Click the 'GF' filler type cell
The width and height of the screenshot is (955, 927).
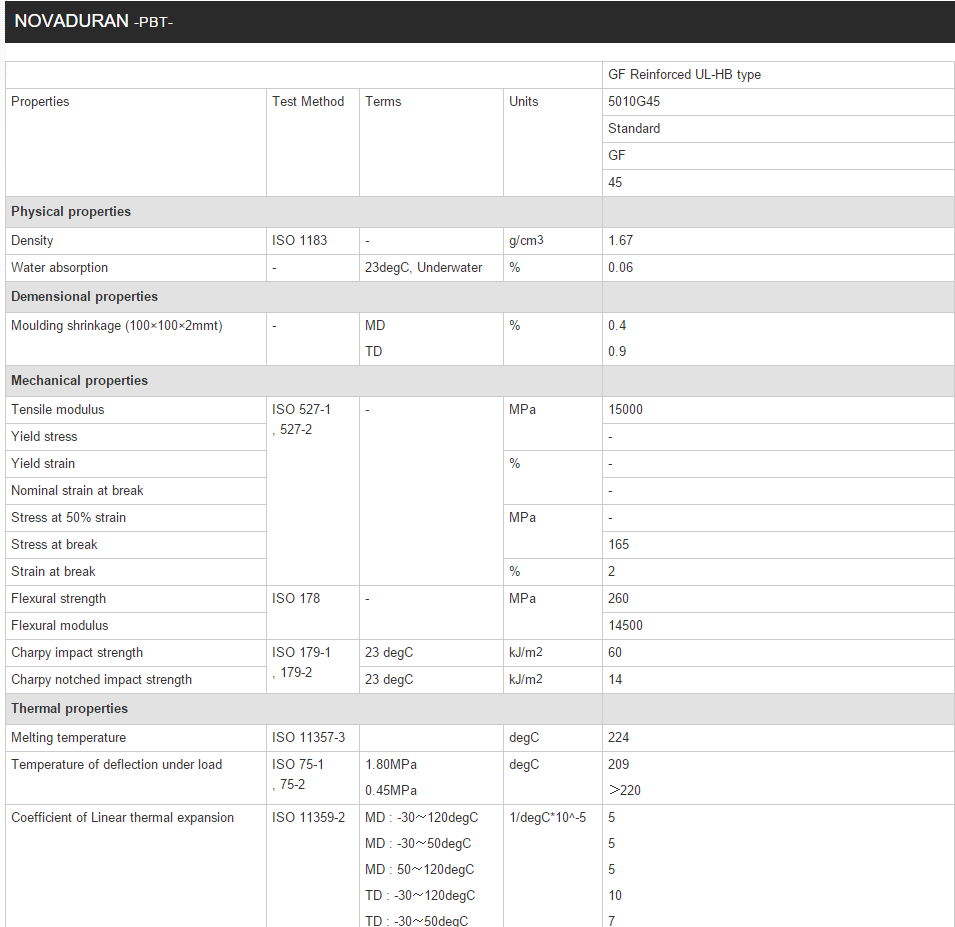778,155
